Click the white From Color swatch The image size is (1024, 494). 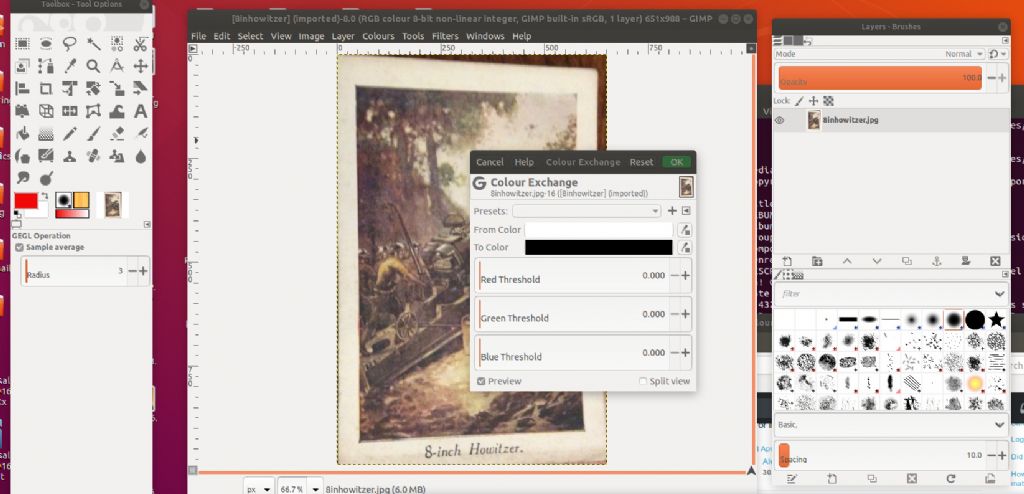tap(598, 230)
